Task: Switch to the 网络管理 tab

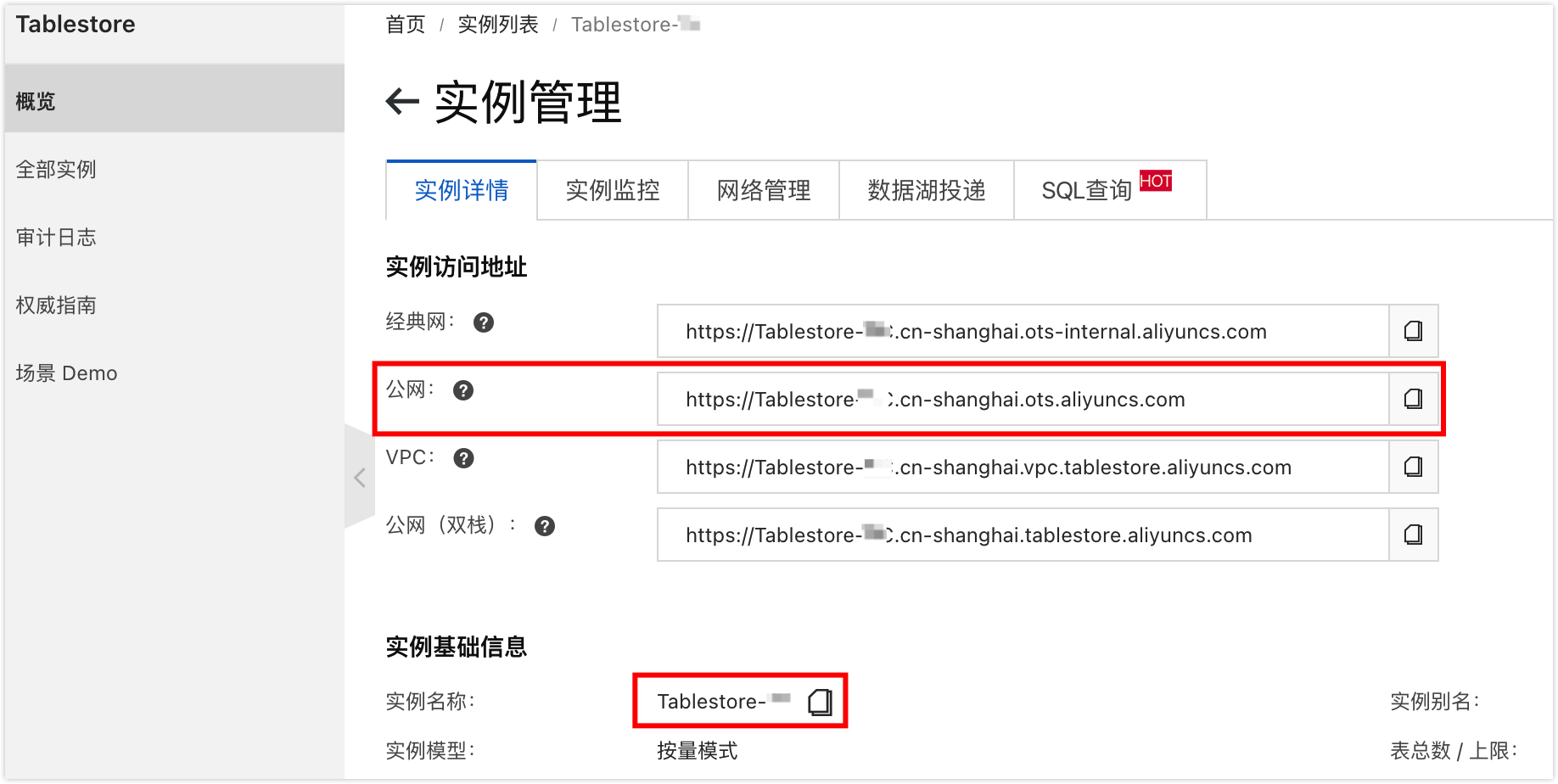Action: click(762, 191)
